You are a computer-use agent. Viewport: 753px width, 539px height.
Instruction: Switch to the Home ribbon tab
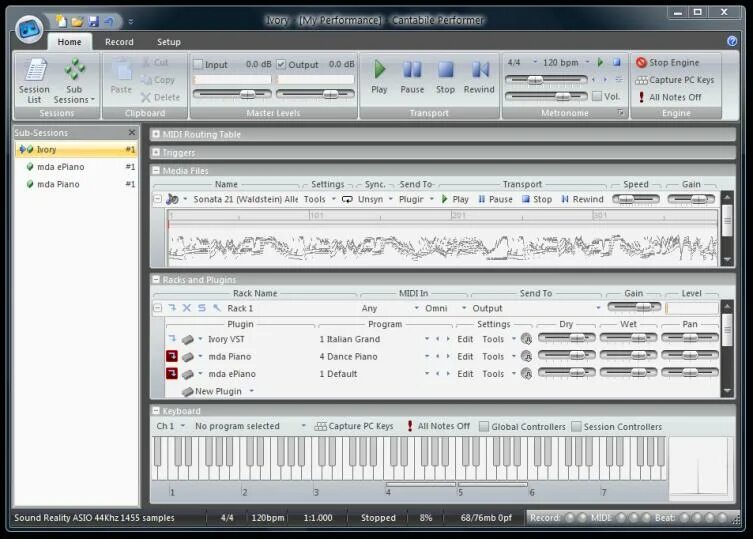pos(69,42)
